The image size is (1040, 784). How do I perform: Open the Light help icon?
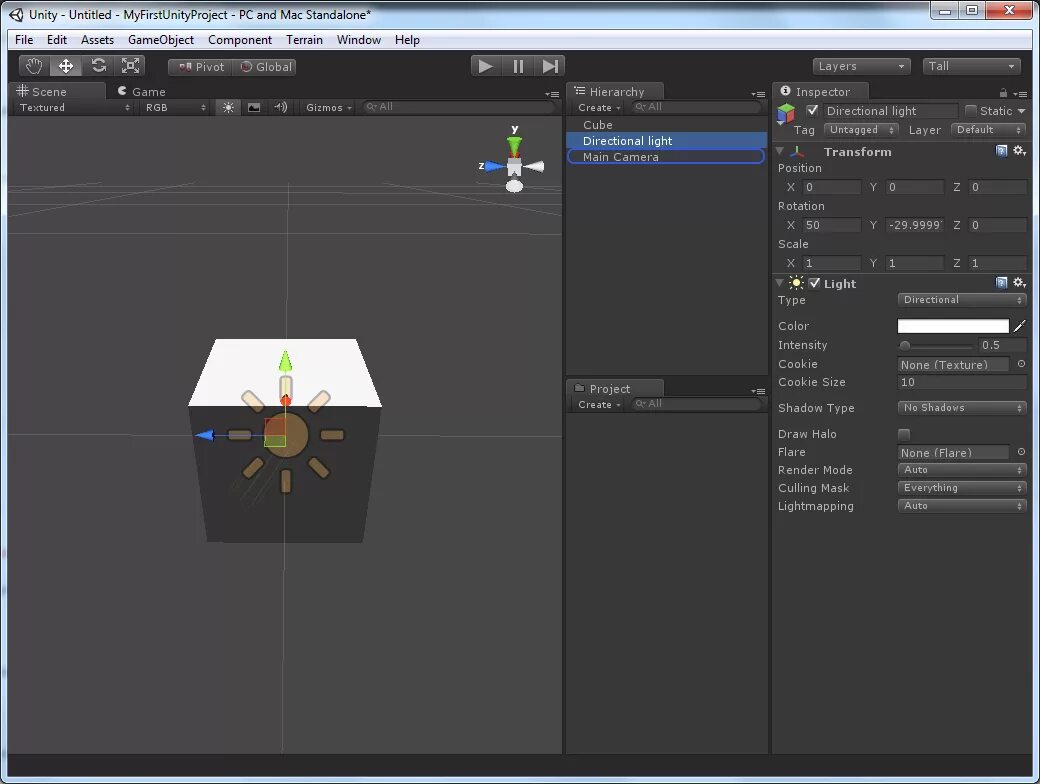(1002, 283)
